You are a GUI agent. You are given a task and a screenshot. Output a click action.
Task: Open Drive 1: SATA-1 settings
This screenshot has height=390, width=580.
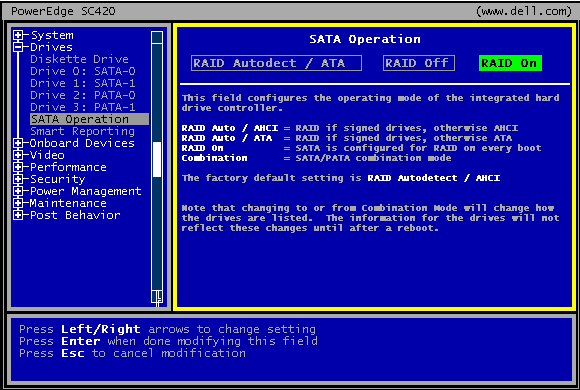pos(83,83)
